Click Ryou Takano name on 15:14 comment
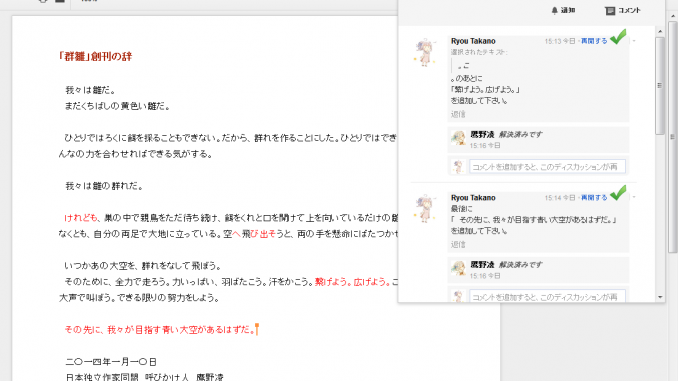678x381 pixels. [473, 198]
